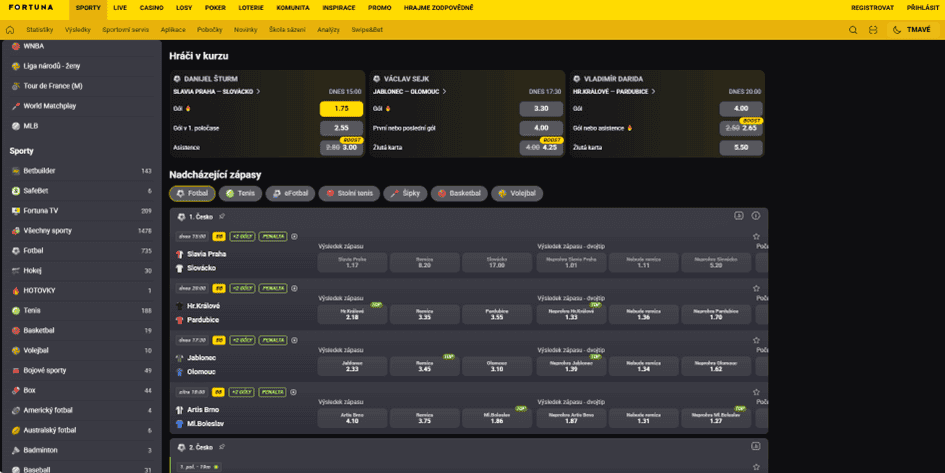
Task: Select Basketbal filter chip
Action: pyautogui.click(x=459, y=193)
